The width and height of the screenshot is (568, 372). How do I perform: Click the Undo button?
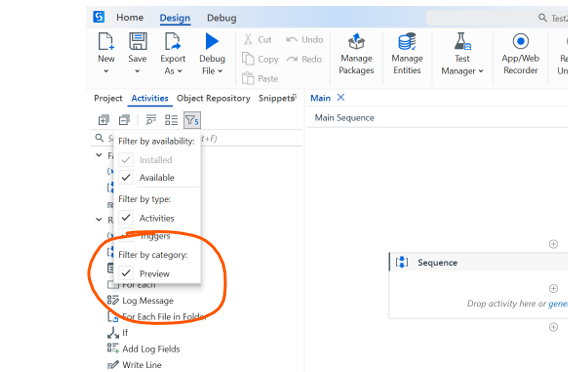305,39
